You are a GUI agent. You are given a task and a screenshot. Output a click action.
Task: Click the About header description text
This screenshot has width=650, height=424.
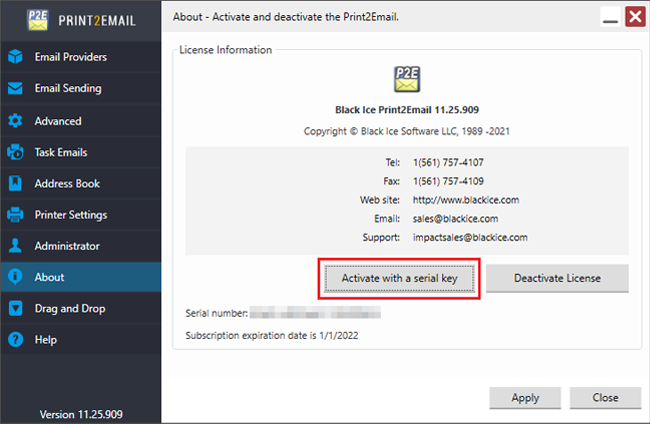286,17
